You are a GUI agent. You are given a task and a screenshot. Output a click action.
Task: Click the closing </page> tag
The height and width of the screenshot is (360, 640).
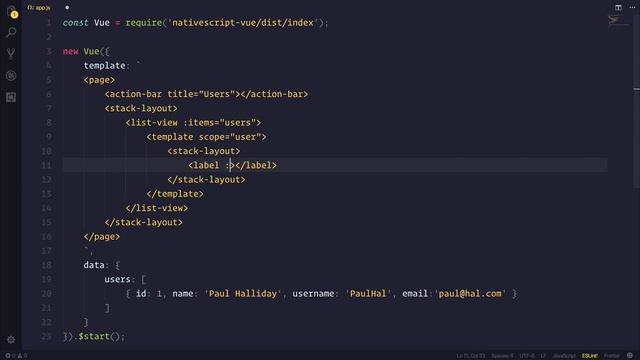click(x=102, y=237)
